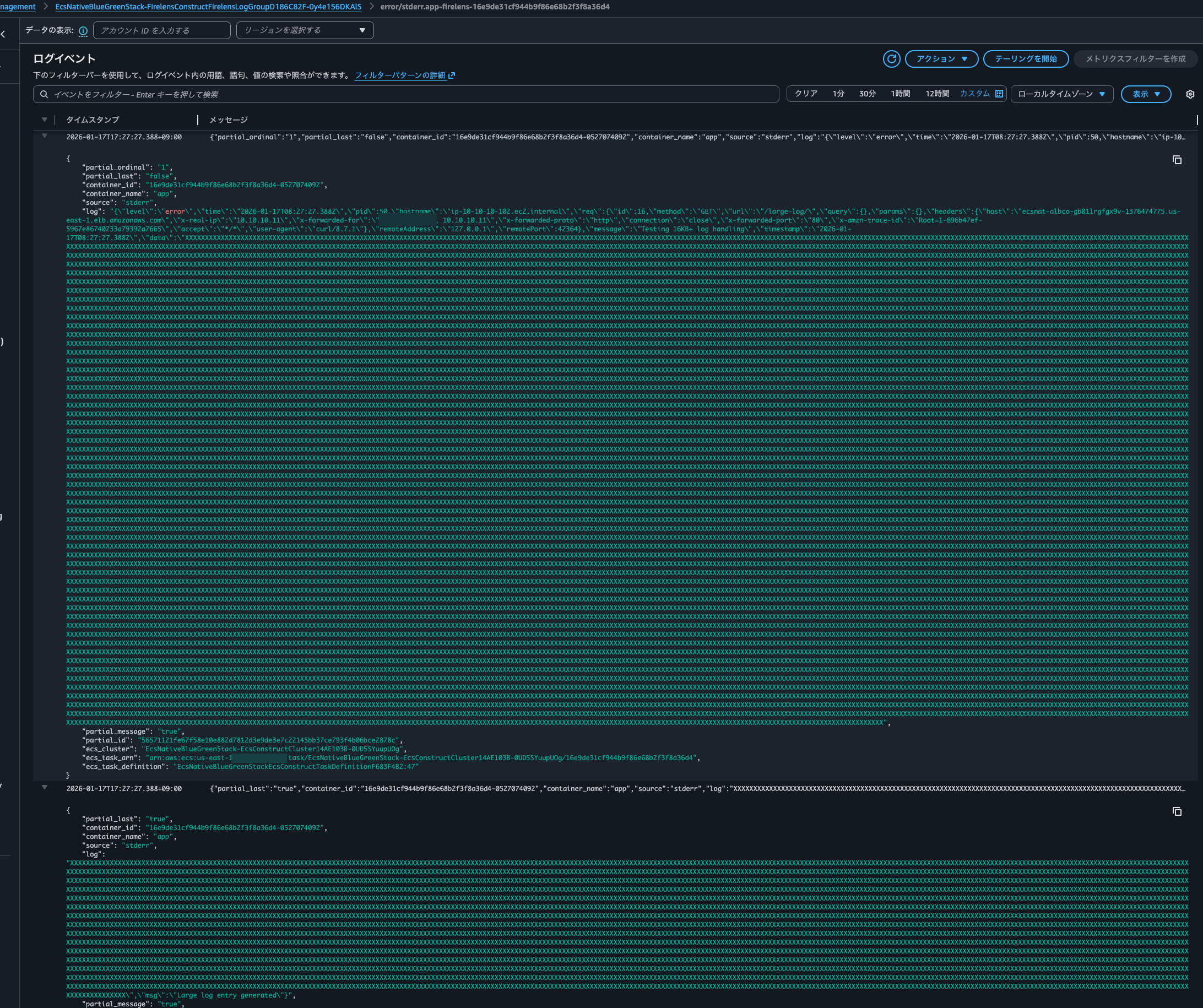1203x1008 pixels.
Task: Click info icon beside データの表示
Action: pos(83,31)
